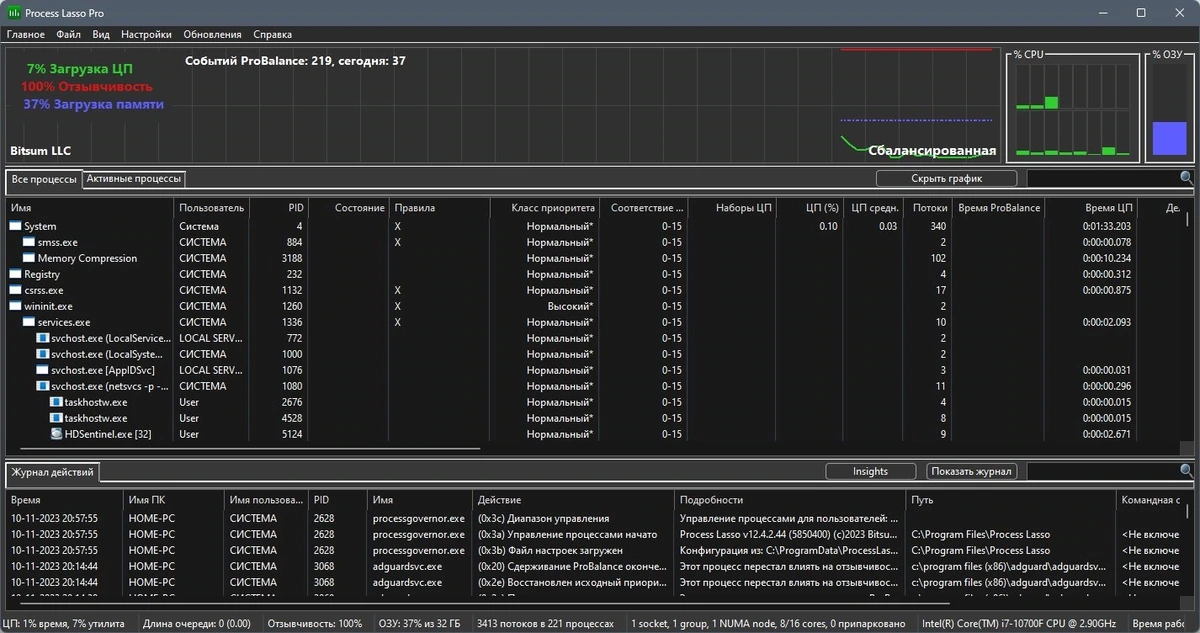Image resolution: width=1200 pixels, height=633 pixels.
Task: Click the smss.exe process icon
Action: coord(29,242)
